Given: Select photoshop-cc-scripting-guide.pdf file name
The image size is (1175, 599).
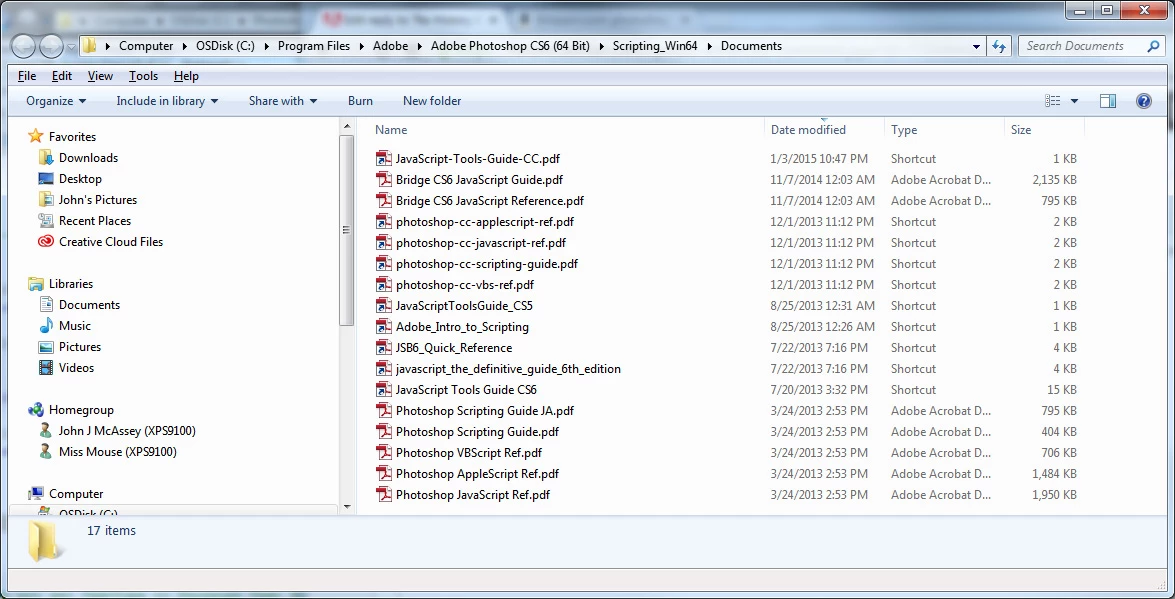Looking at the screenshot, I should pyautogui.click(x=487, y=263).
